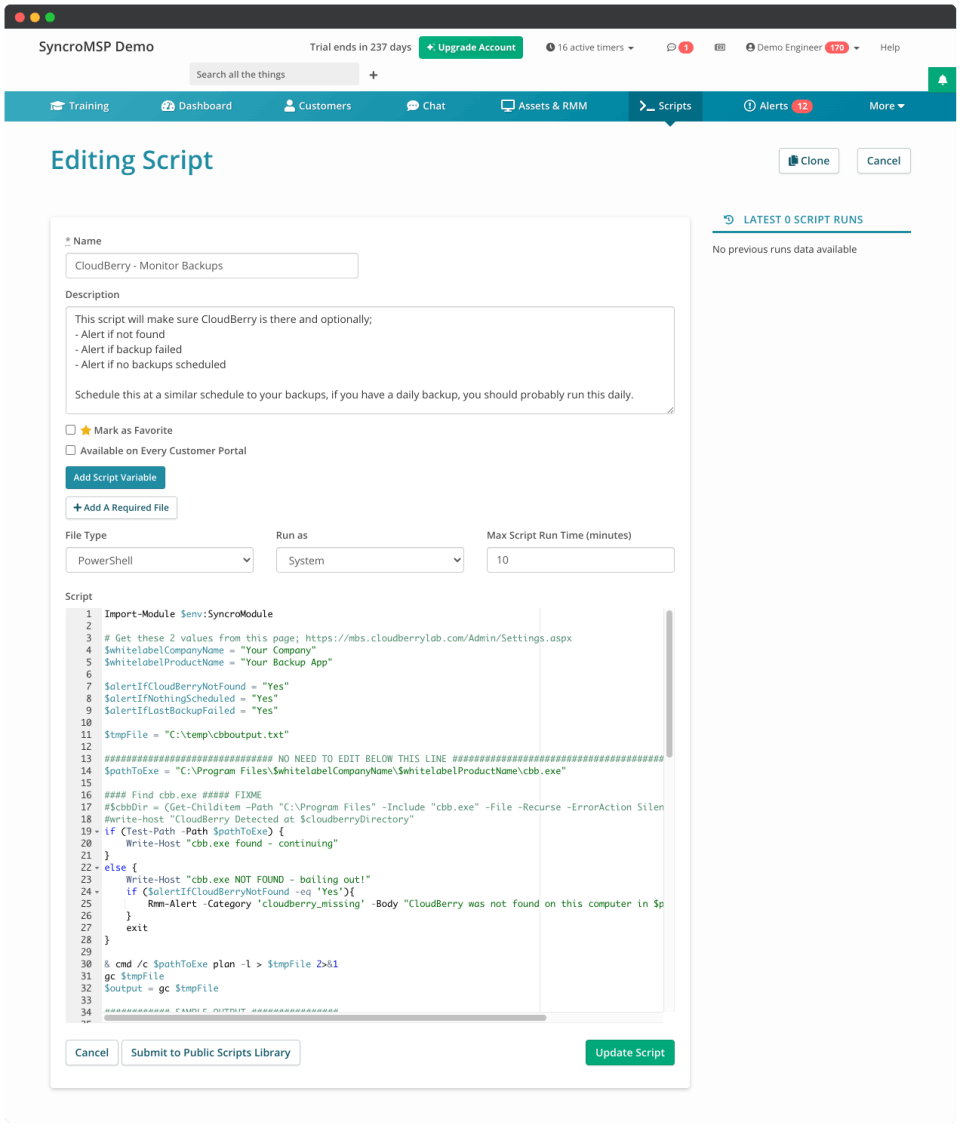
Task: Open the Run as System dropdown
Action: [370, 560]
